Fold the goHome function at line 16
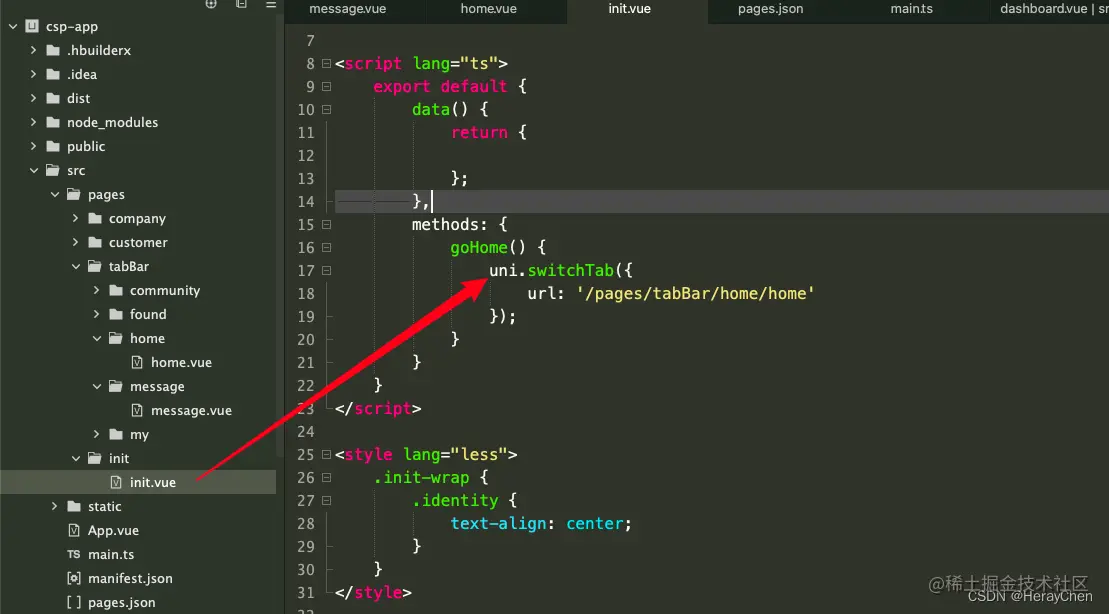1109x614 pixels. click(x=326, y=248)
